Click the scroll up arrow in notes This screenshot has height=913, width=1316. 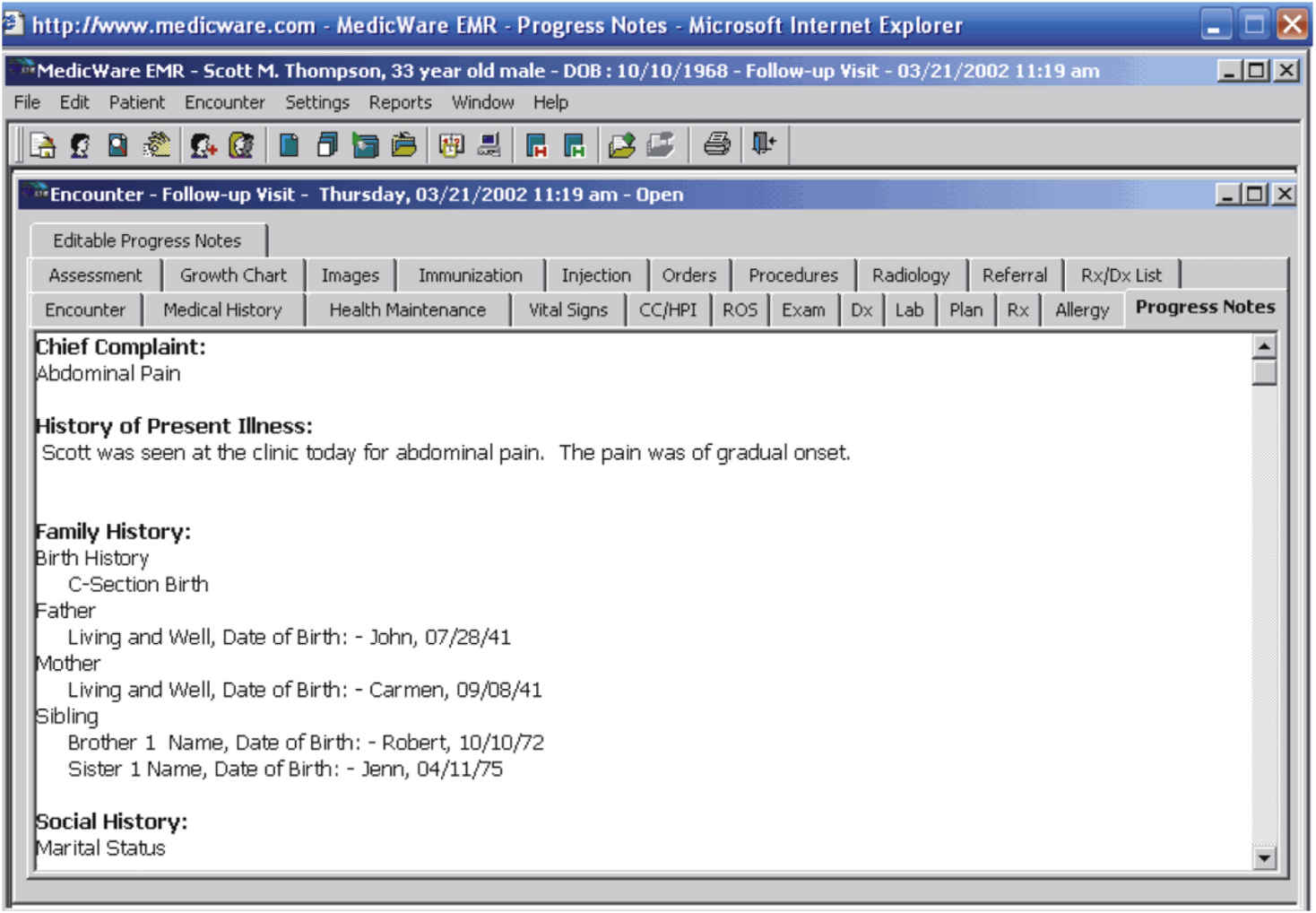click(x=1264, y=346)
